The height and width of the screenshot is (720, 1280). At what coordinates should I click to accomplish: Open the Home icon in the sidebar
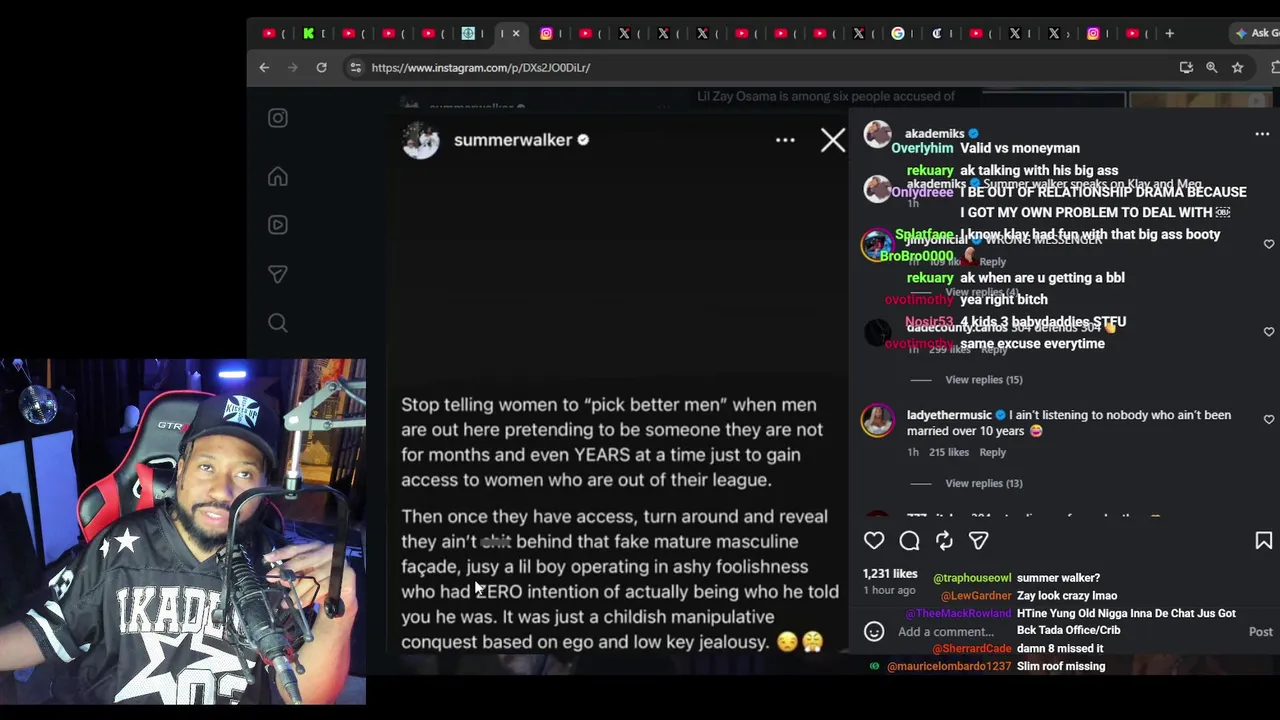point(278,176)
